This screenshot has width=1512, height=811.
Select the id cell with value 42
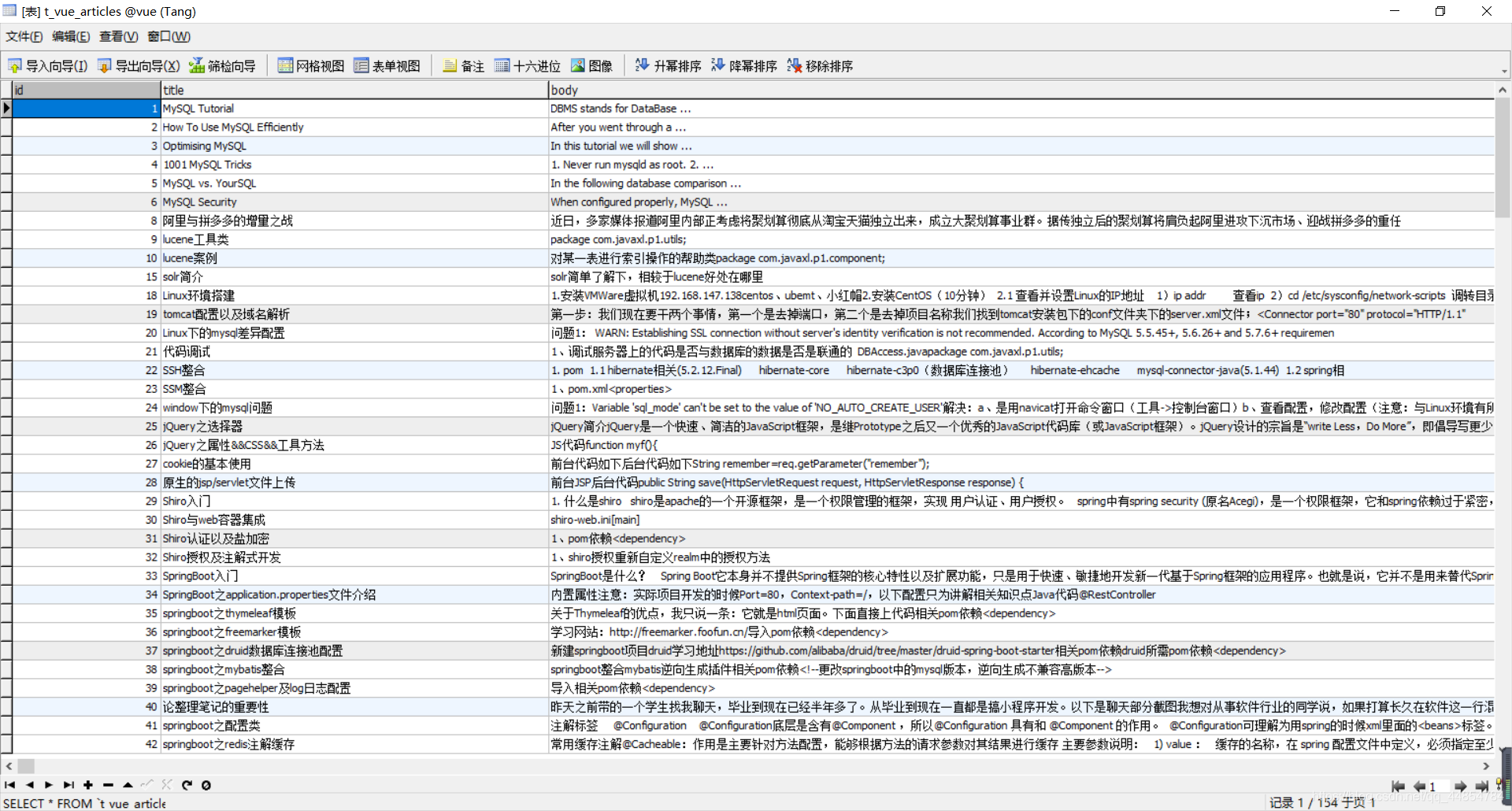[86, 744]
